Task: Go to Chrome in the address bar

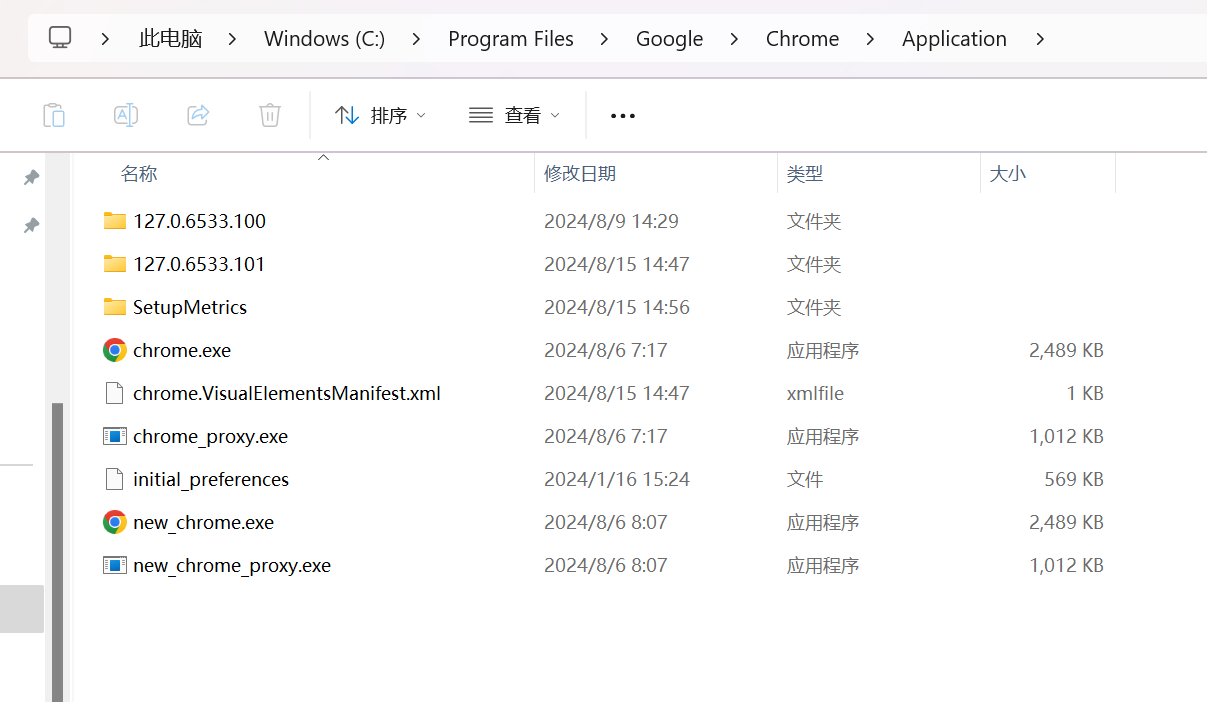Action: tap(802, 39)
